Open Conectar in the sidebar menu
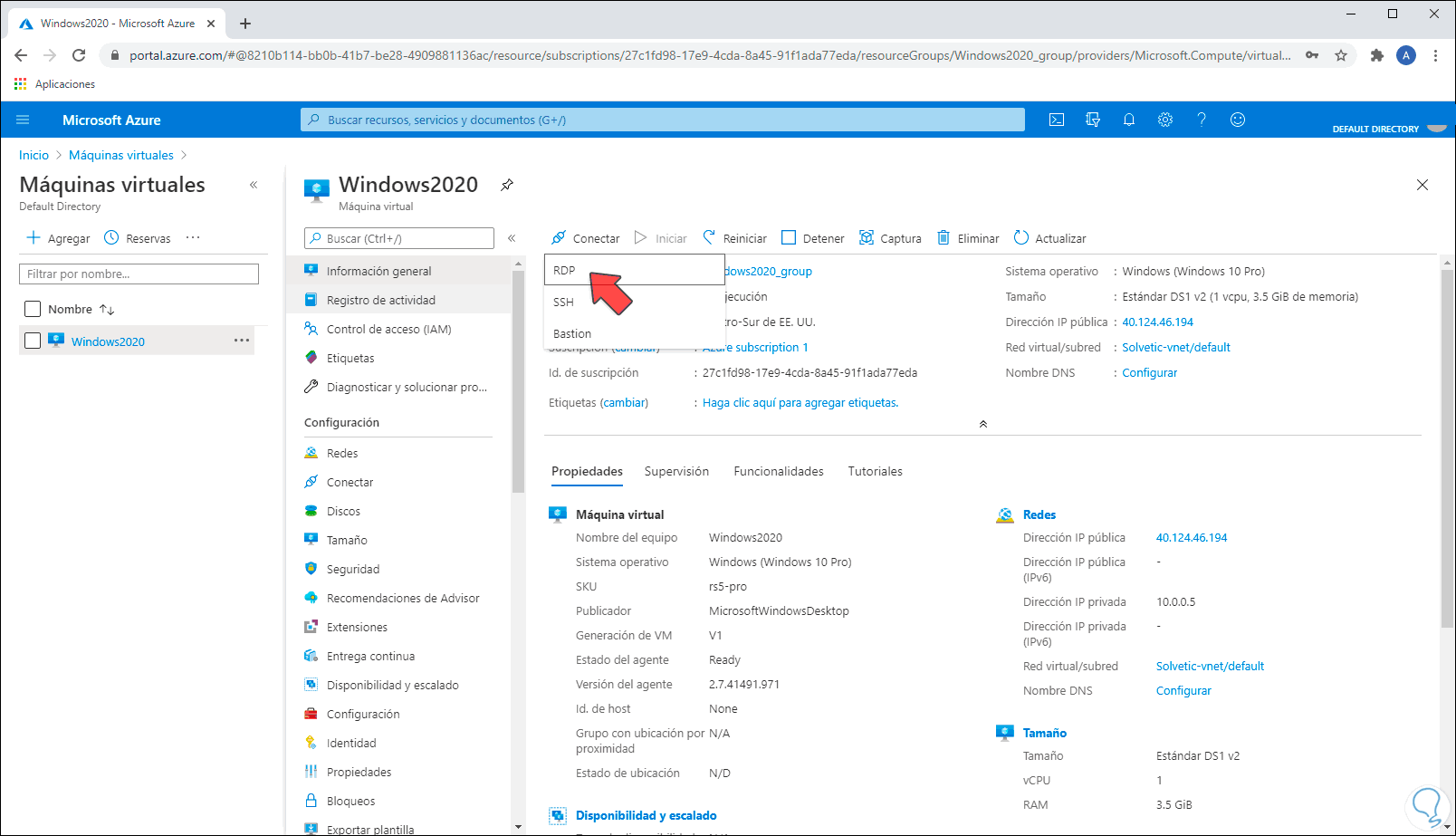This screenshot has height=836, width=1456. click(399, 482)
